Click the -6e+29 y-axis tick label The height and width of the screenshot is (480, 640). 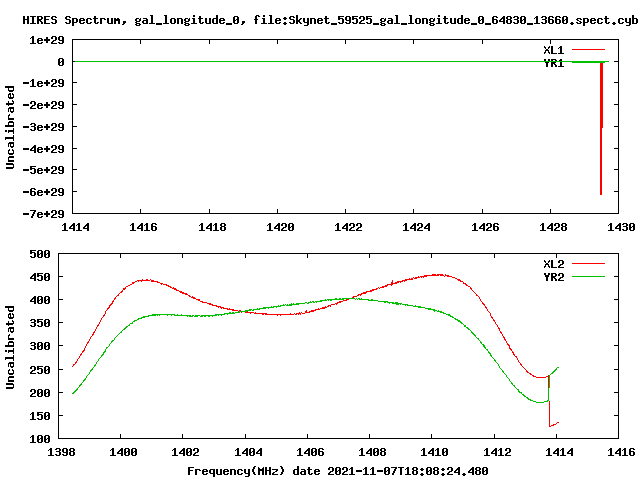pos(43,192)
